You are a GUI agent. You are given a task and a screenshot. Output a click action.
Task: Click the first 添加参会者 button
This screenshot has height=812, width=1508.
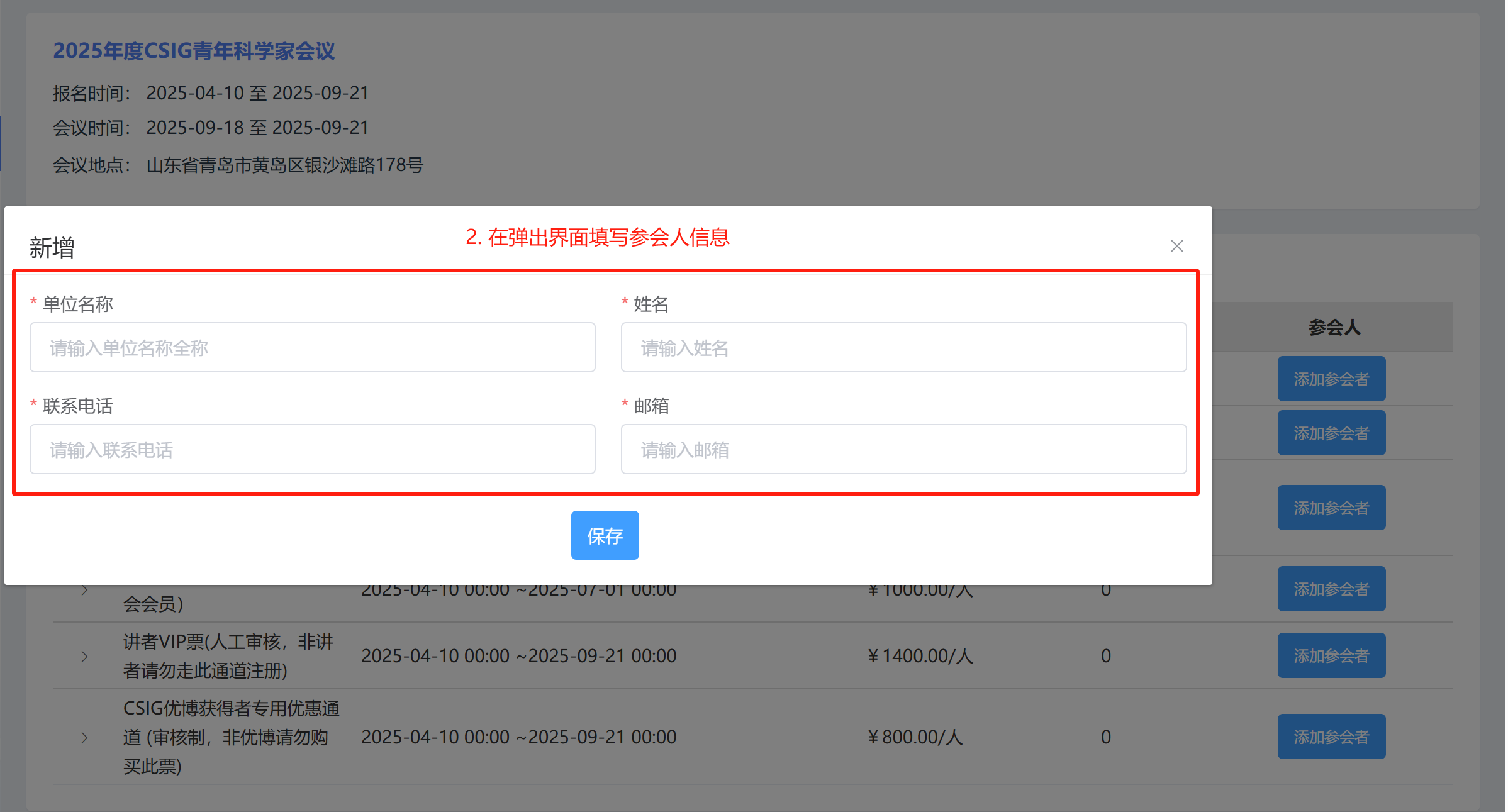[1331, 379]
